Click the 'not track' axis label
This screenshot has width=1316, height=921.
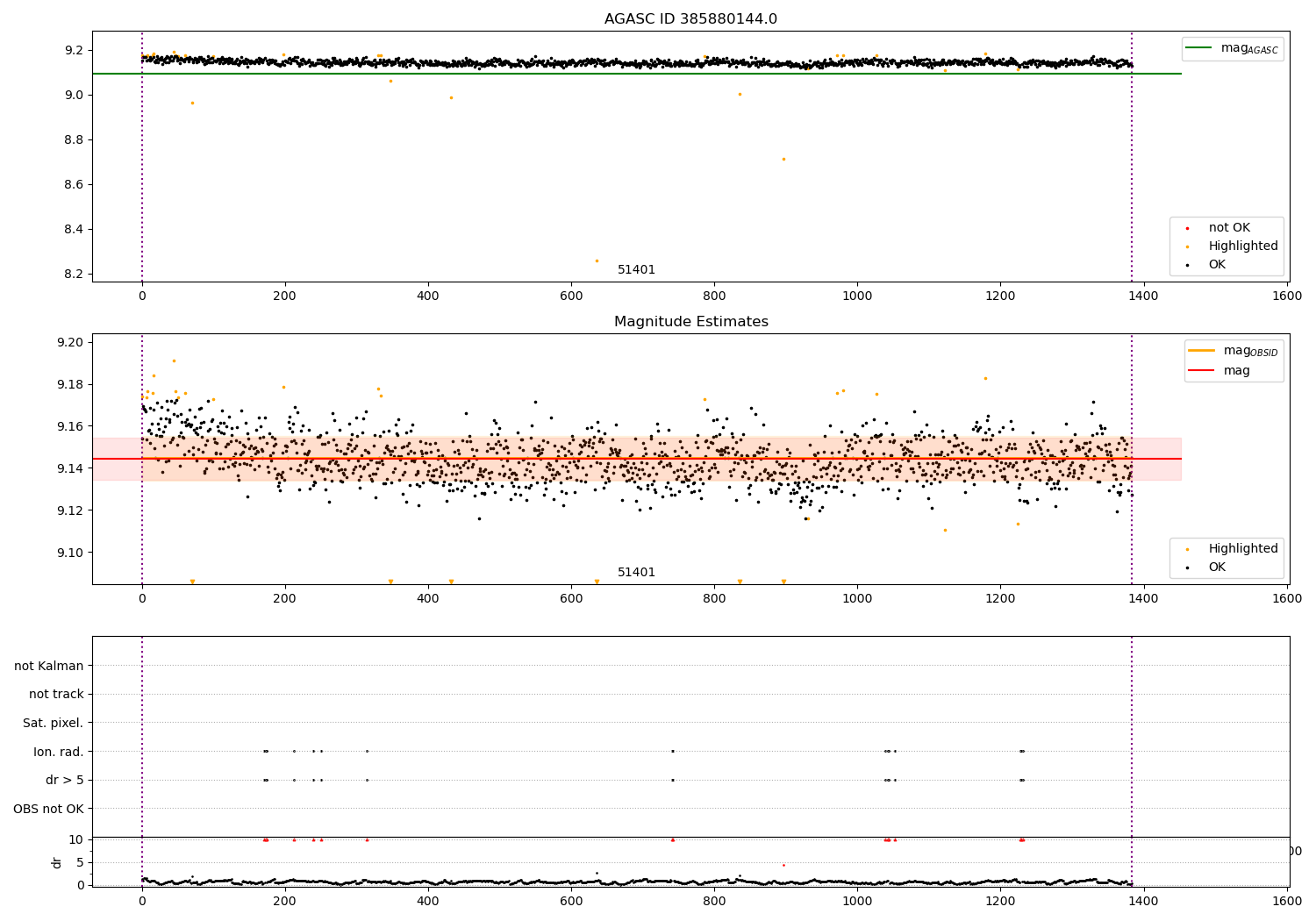(56, 695)
